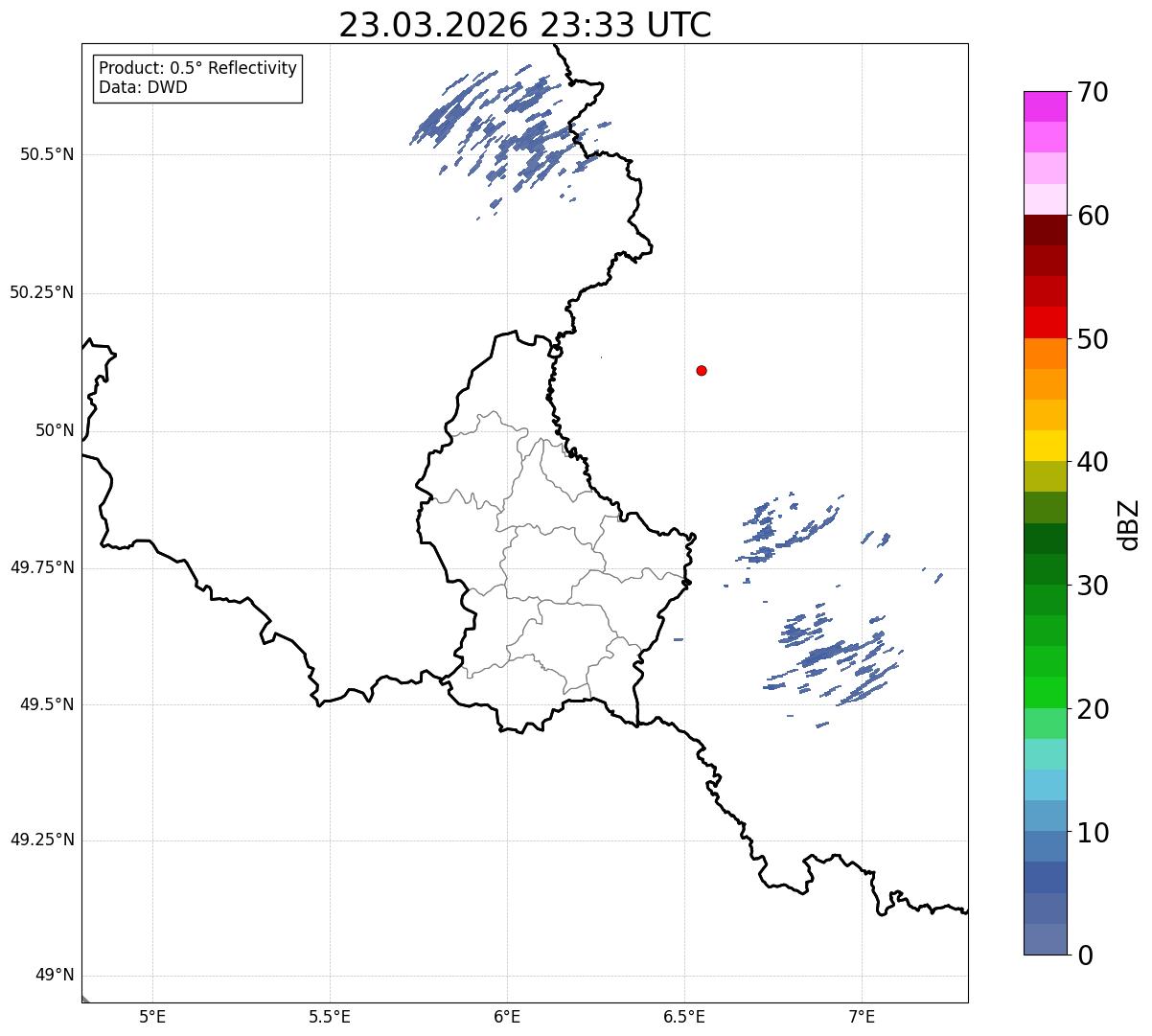Click the title text 23.03.2026 23:33 UTC
The image size is (1152, 1036).
click(525, 25)
